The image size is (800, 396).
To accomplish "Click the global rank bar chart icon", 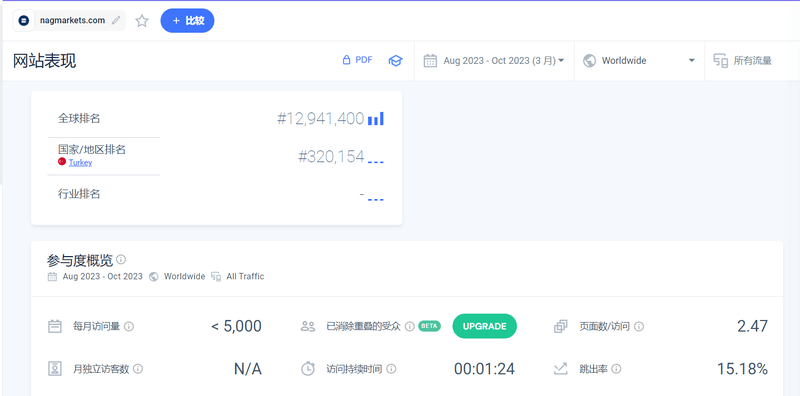I will pos(376,119).
